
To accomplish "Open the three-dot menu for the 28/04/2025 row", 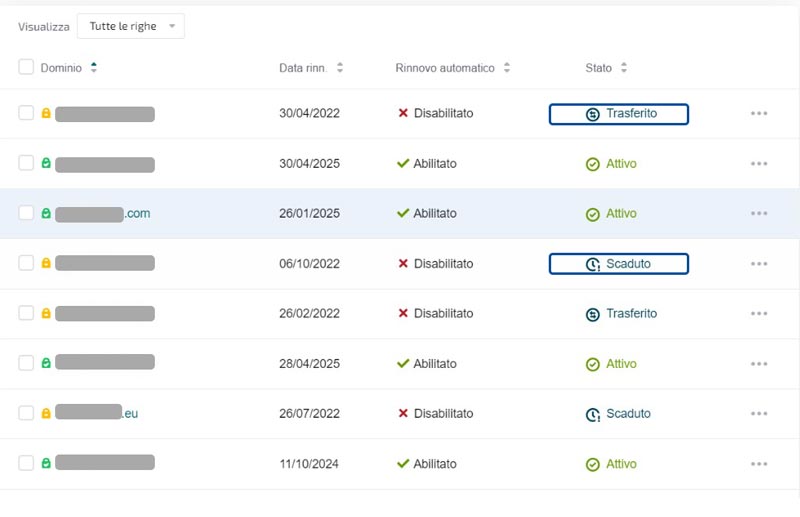I will click(758, 364).
